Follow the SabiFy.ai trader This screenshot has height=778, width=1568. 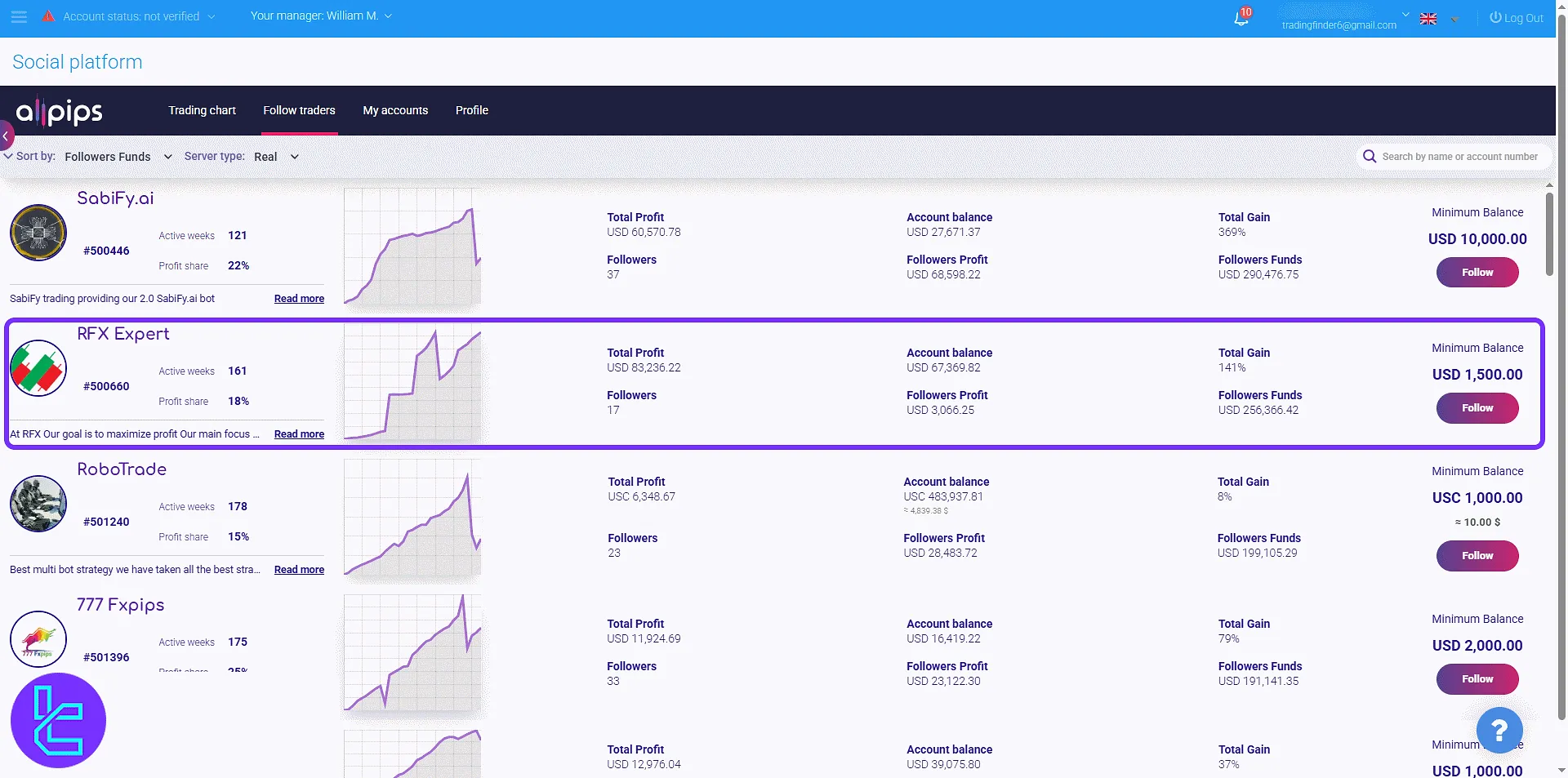[x=1477, y=273]
